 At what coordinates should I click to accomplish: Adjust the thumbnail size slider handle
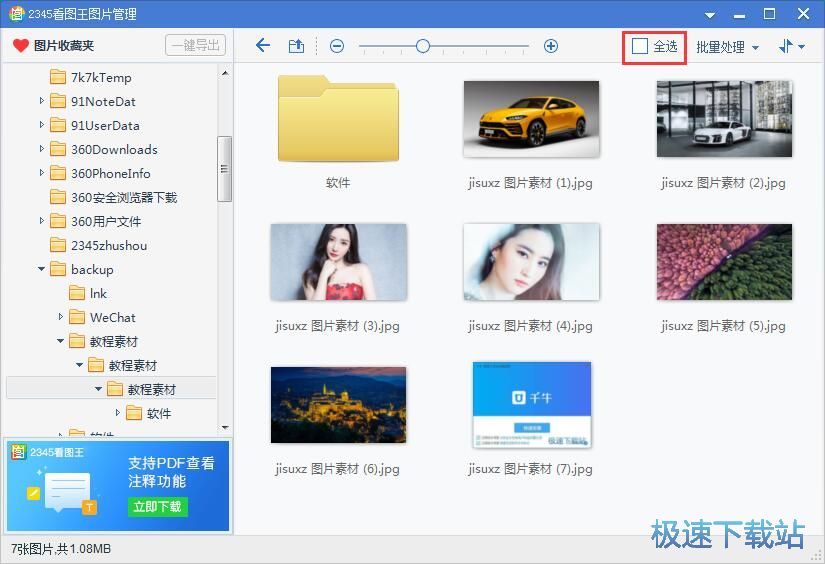(422, 46)
